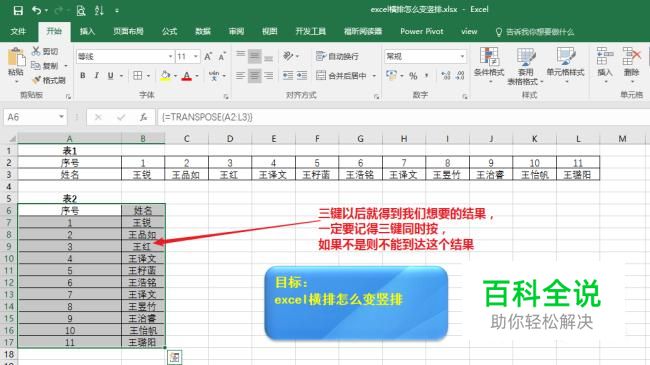Toggle middle vertical align
Viewport: 650px width, 365px height.
(255, 56)
